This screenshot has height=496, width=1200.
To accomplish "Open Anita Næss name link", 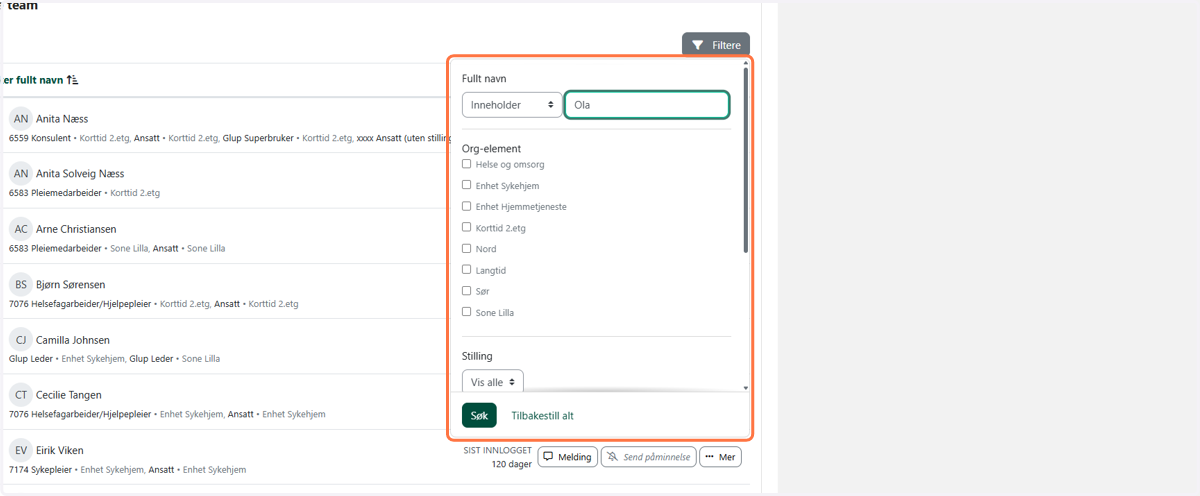I will (x=62, y=119).
